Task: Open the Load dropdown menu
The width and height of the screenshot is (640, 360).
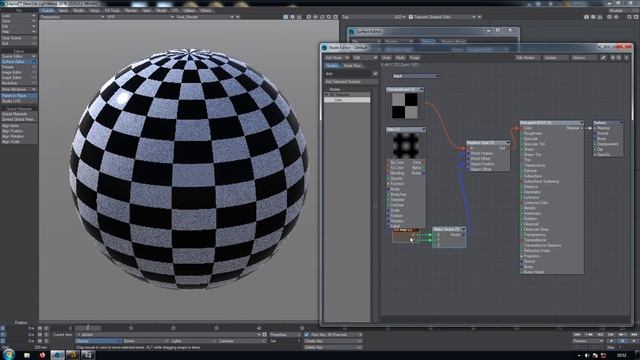Action: pos(19,16)
